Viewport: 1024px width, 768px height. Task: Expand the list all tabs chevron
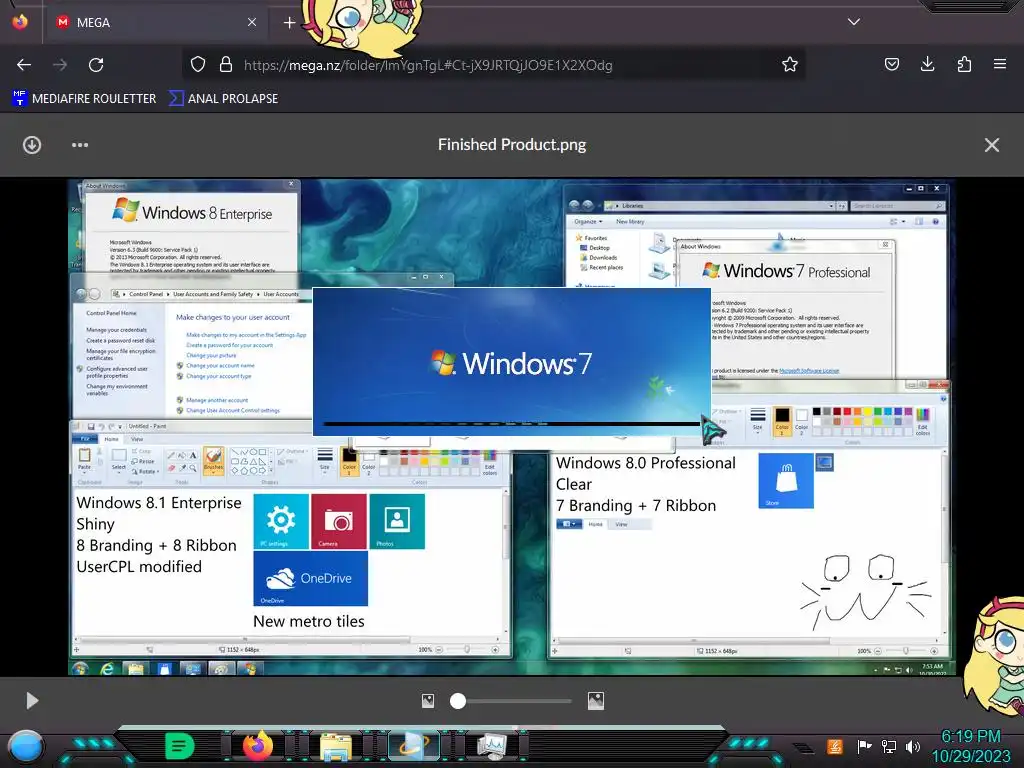(854, 22)
